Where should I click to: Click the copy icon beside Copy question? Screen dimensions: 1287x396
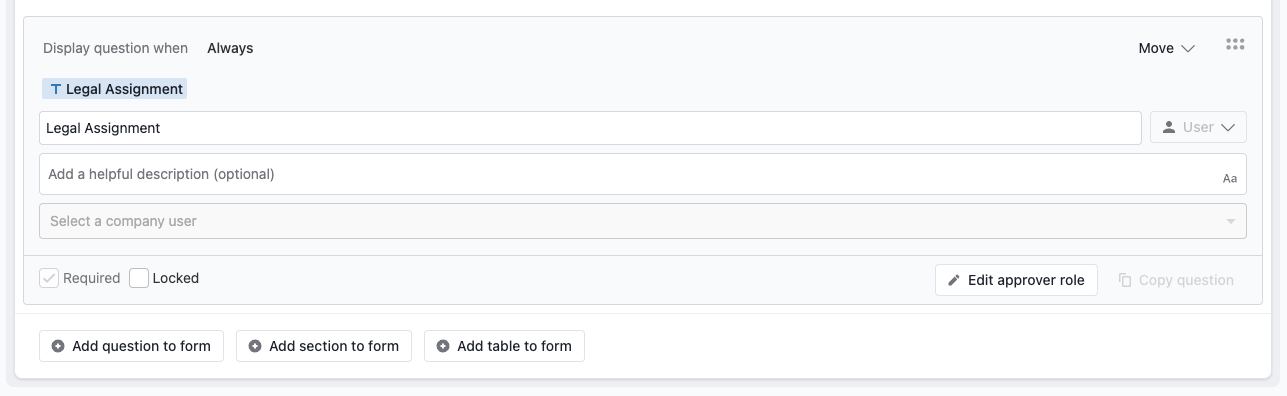[1125, 280]
